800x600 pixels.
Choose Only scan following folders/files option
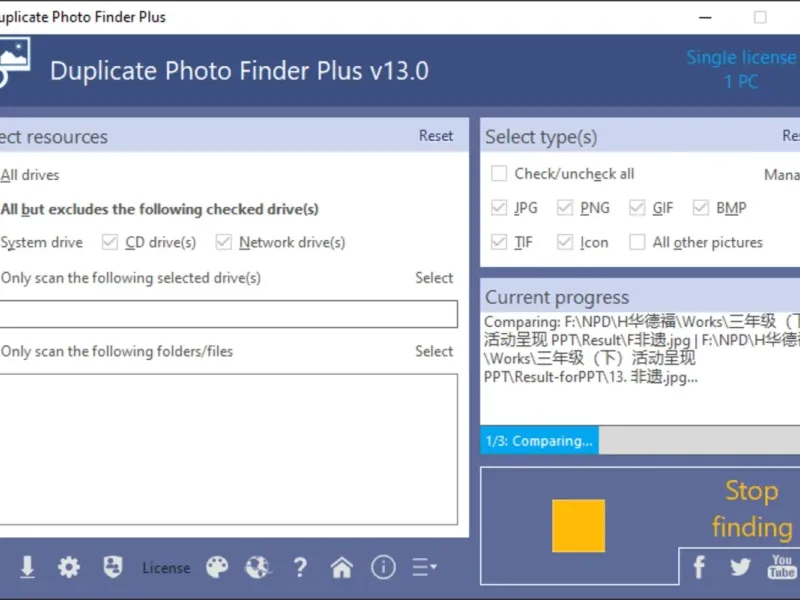(x=116, y=352)
